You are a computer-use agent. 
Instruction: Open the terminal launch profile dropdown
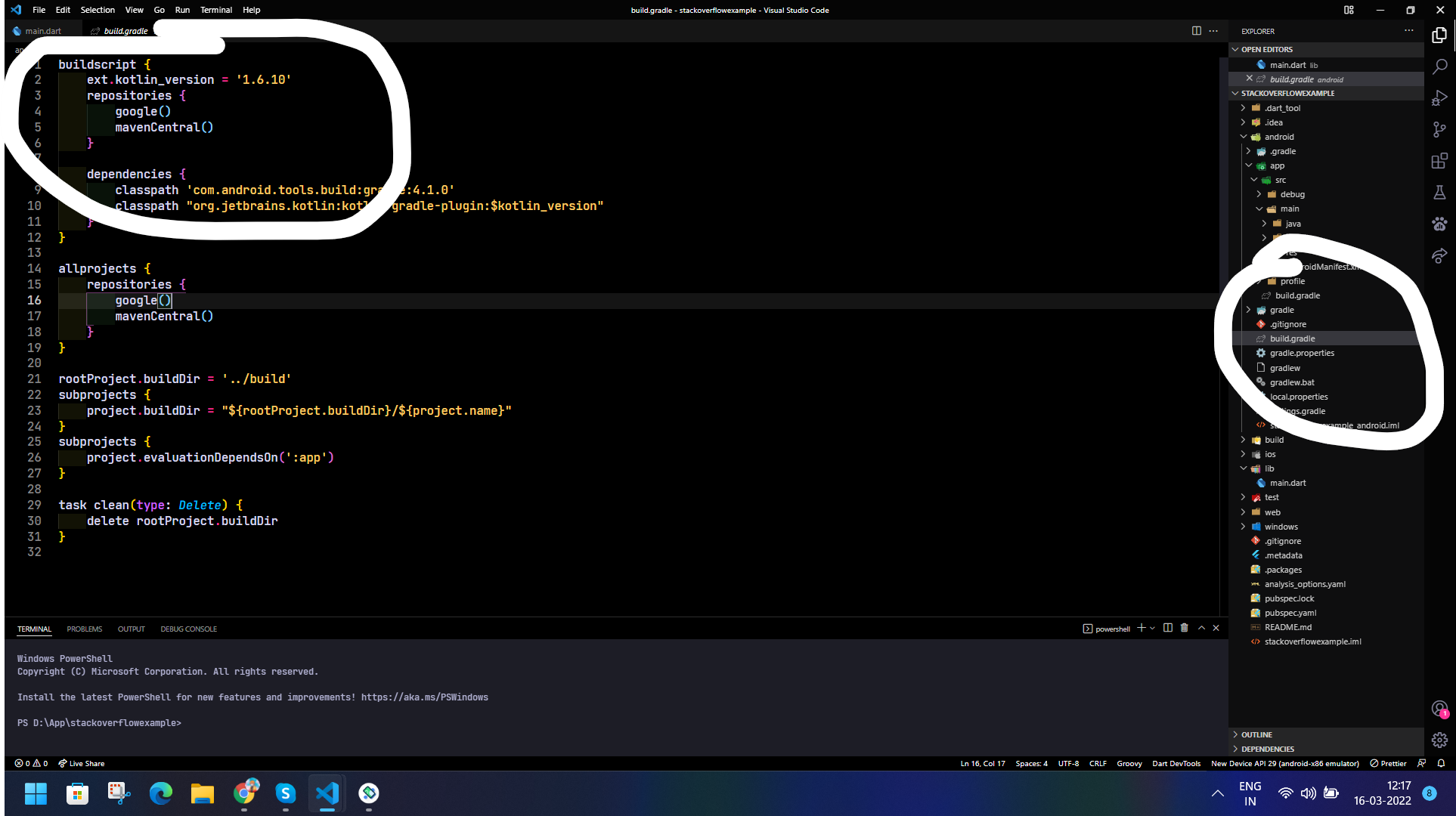point(1152,628)
